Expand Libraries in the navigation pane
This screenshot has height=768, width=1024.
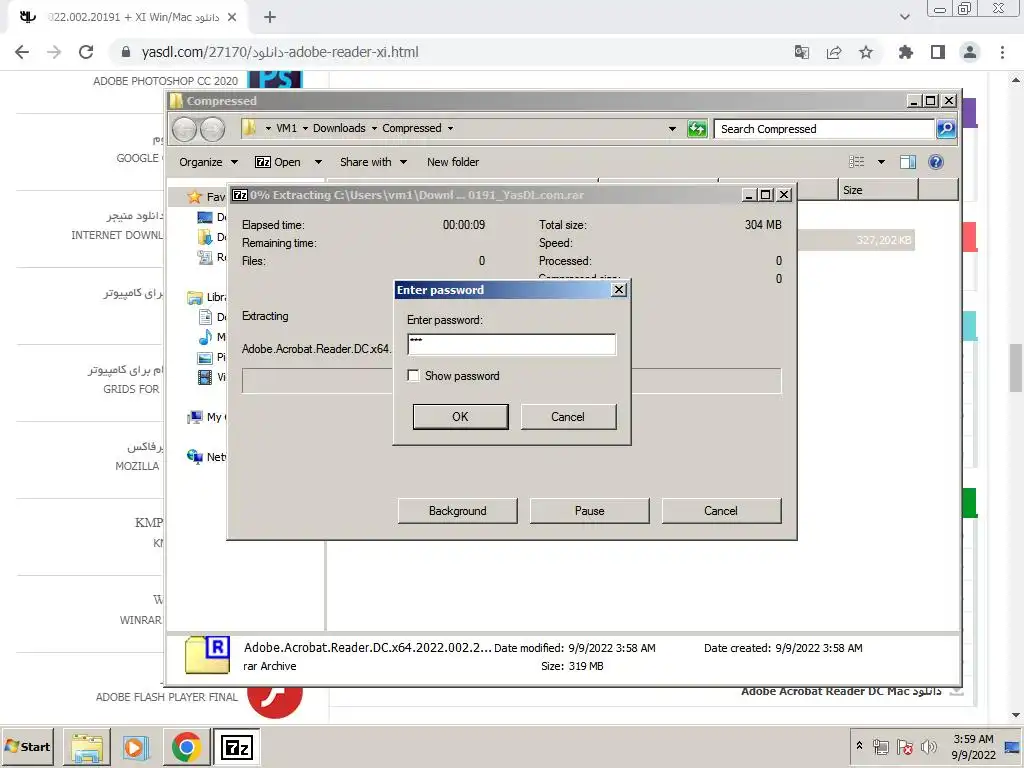coord(206,297)
